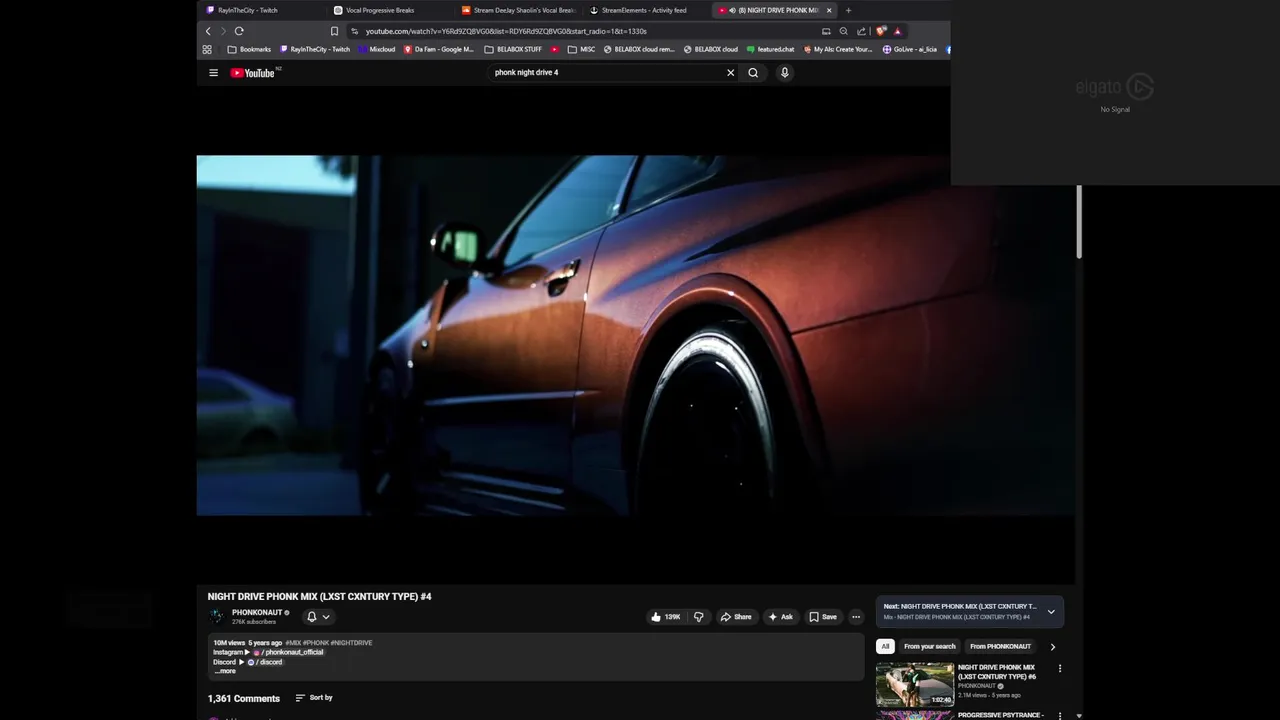Select the From PHONKONAUT chip

pyautogui.click(x=1000, y=646)
